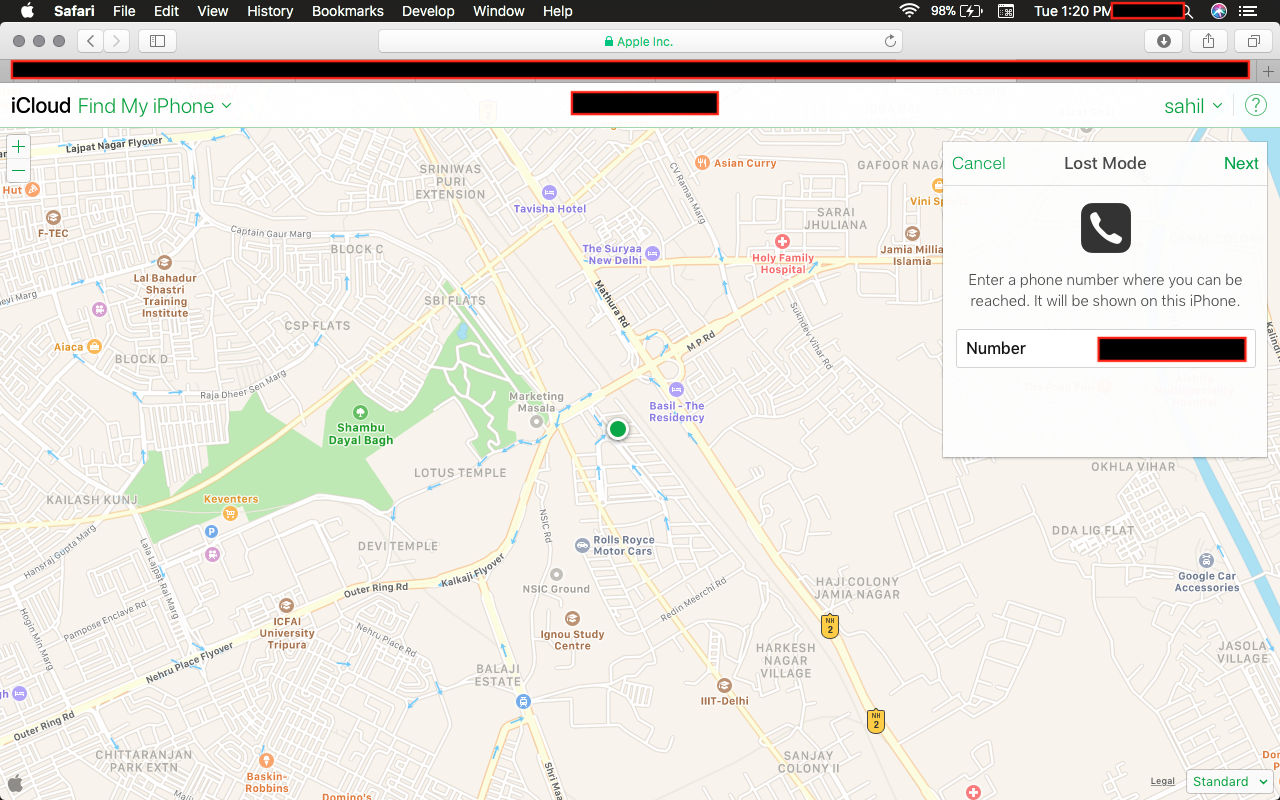Click the Safari forward navigation arrow
The width and height of the screenshot is (1280, 800).
pos(117,41)
